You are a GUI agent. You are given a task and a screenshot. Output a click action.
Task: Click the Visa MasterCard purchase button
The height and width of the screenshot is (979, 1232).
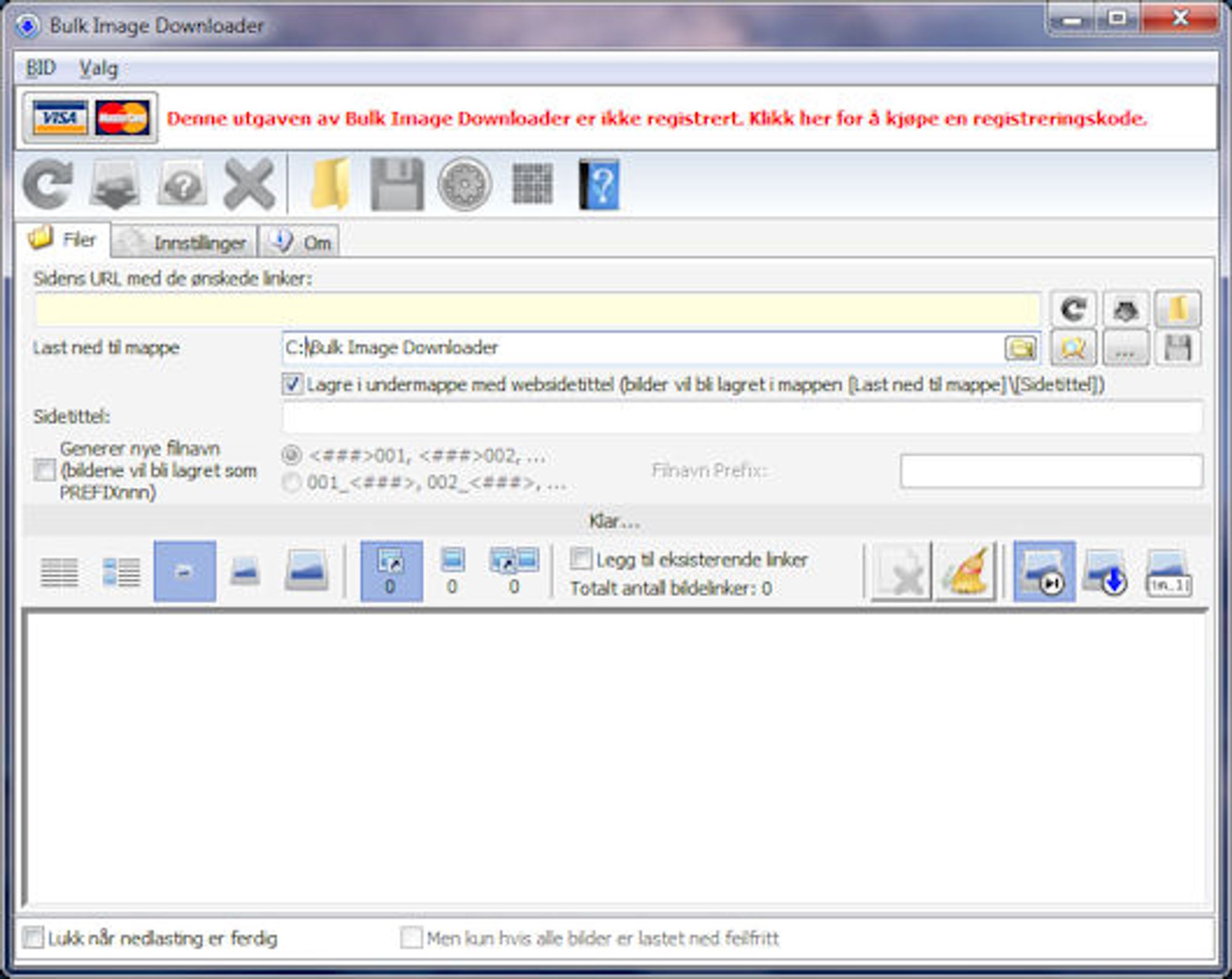coord(91,118)
